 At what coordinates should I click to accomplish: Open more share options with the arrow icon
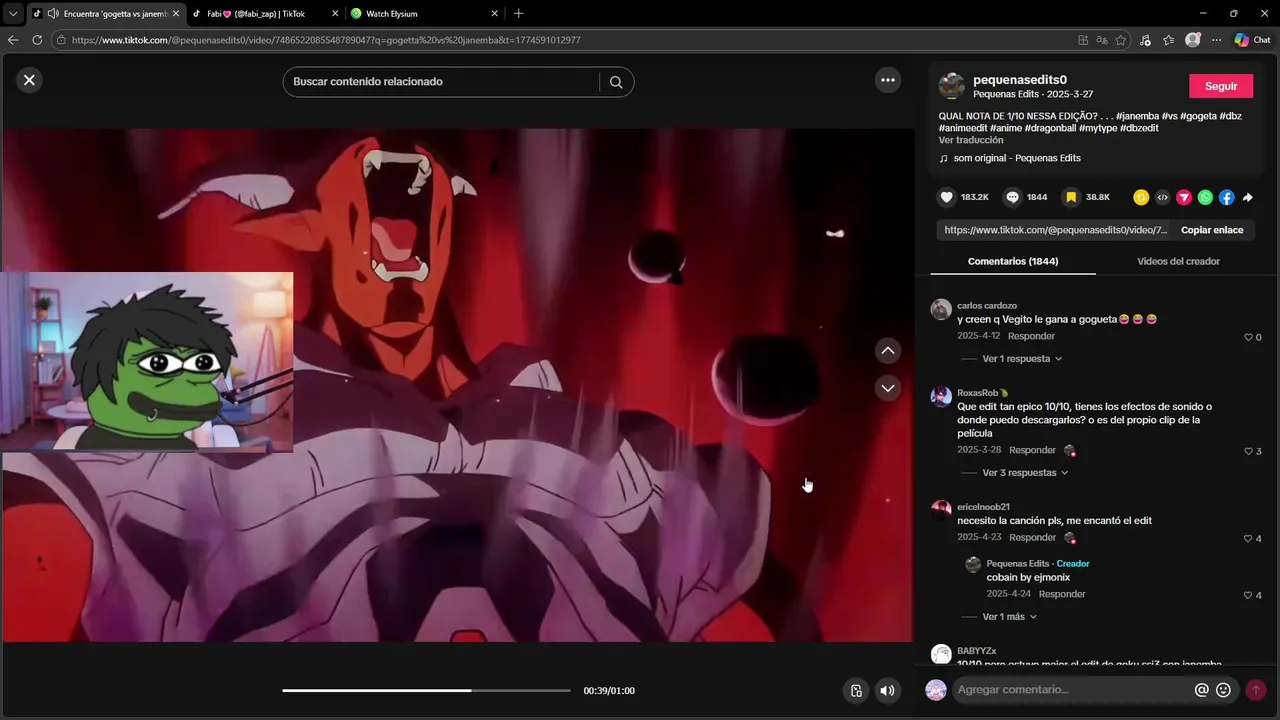click(x=1248, y=197)
